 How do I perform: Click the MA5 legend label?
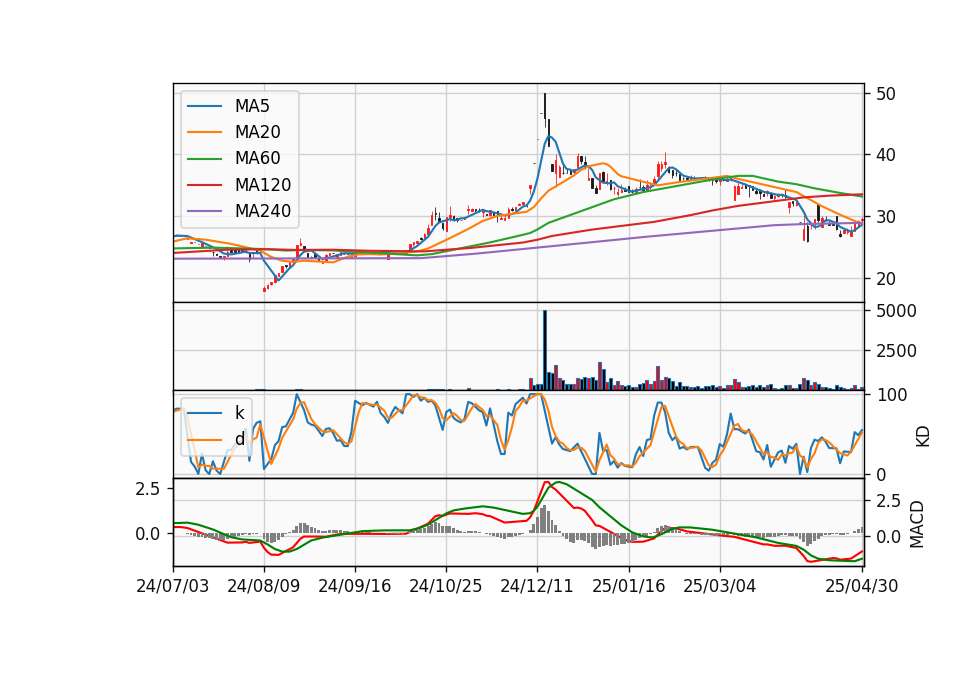click(252, 106)
